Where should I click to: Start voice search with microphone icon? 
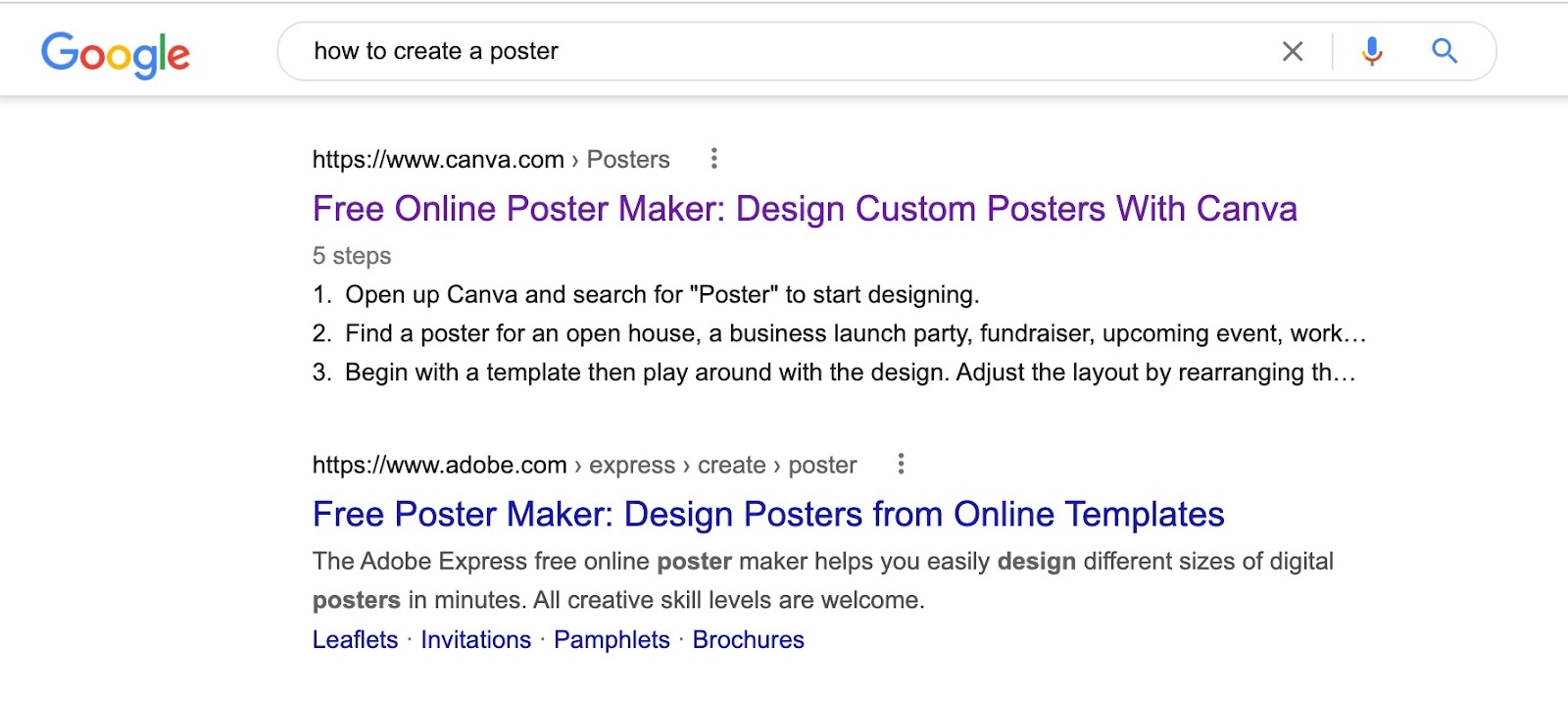[1372, 51]
